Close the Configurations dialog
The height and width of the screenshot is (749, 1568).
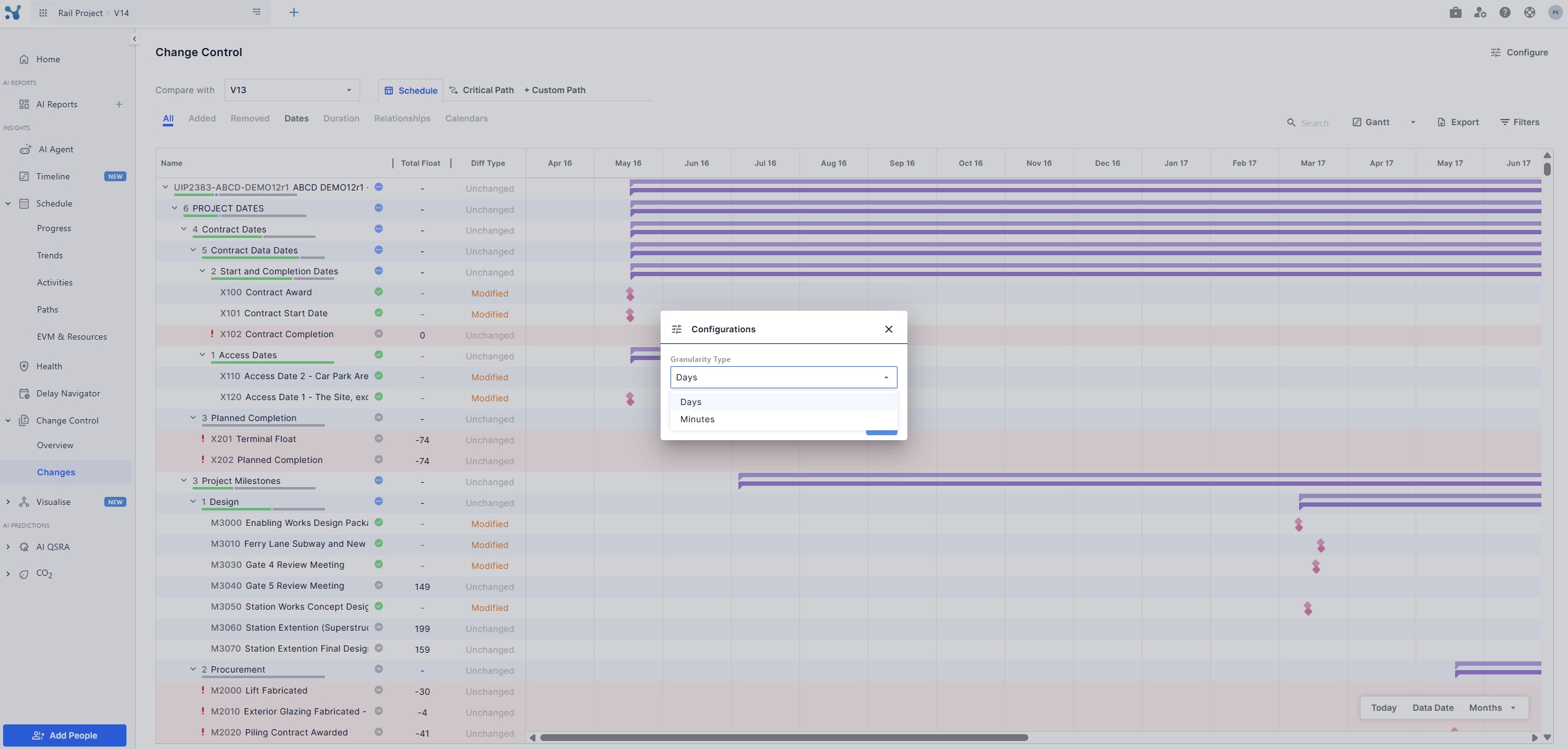pos(889,329)
